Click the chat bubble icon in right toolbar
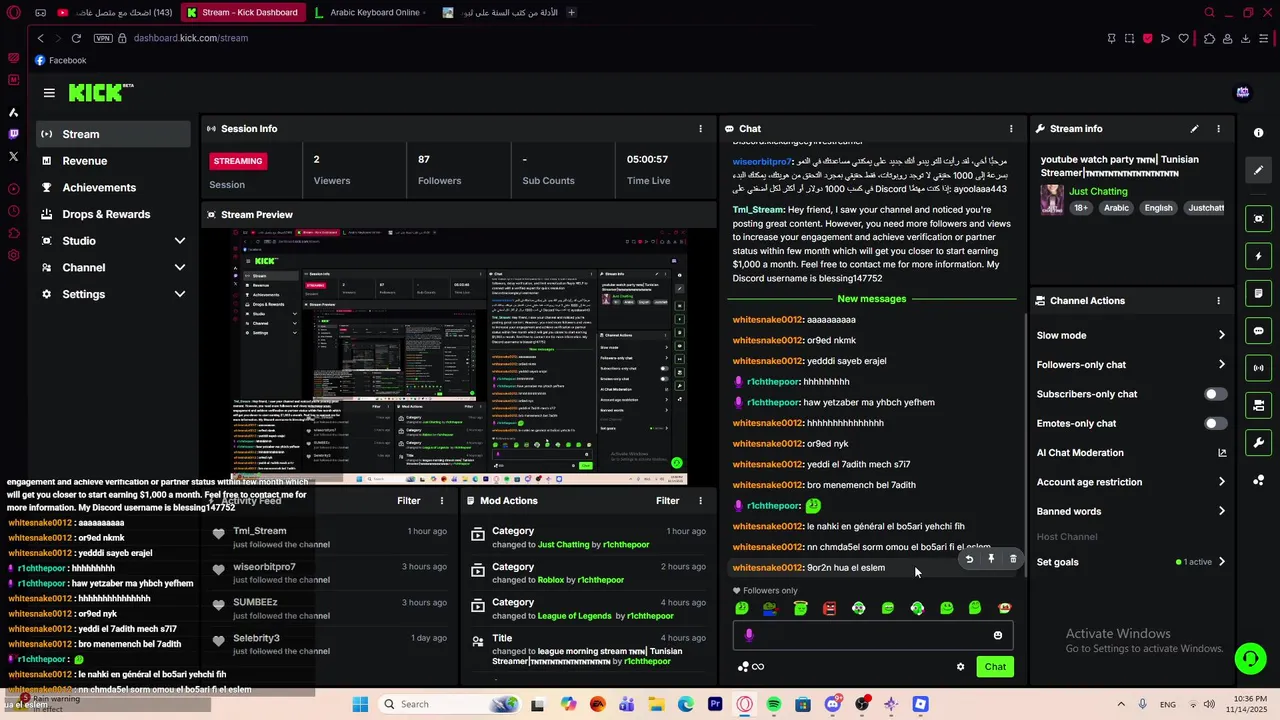1280x720 pixels. pyautogui.click(x=1259, y=331)
